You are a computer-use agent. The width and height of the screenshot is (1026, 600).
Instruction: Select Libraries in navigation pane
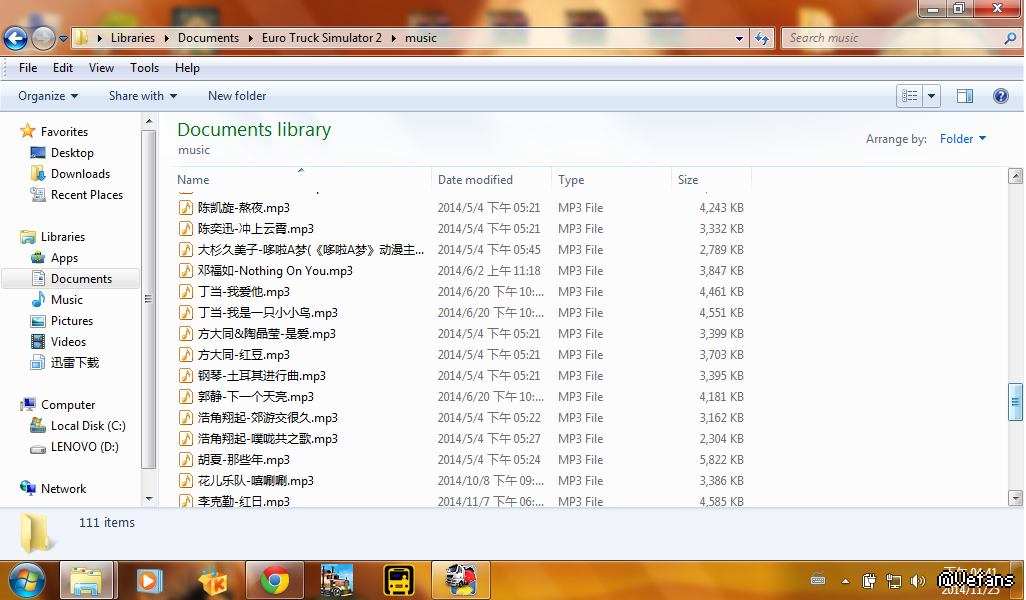point(52,237)
